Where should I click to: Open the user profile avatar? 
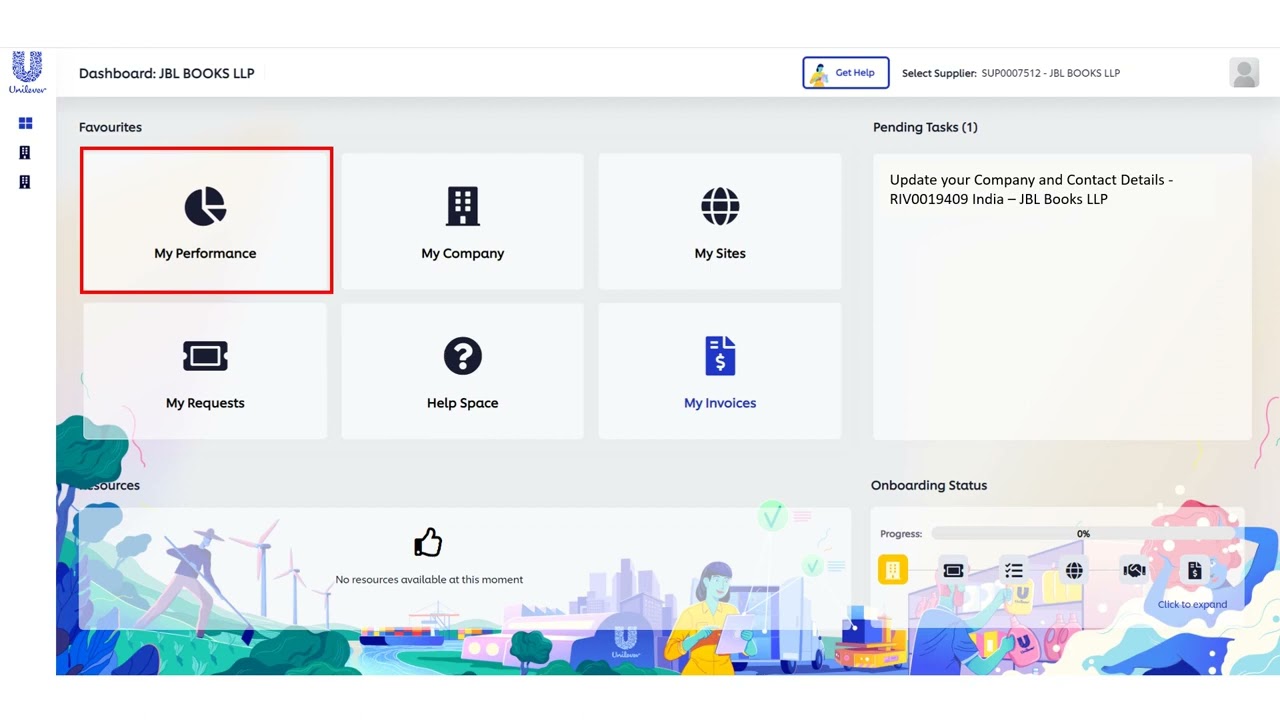[x=1244, y=73]
